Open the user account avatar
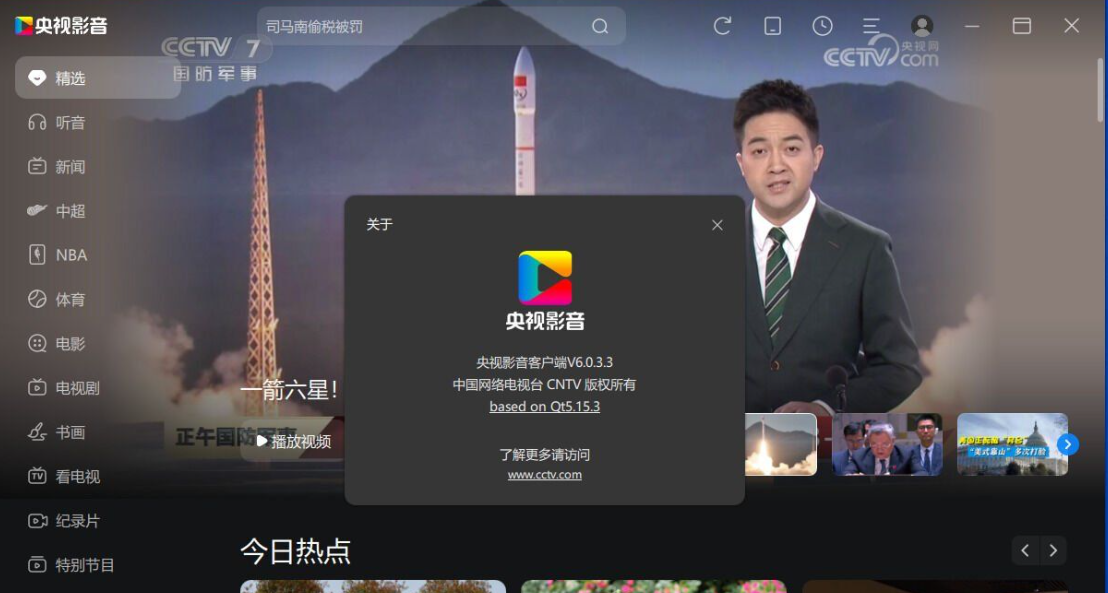 [922, 26]
